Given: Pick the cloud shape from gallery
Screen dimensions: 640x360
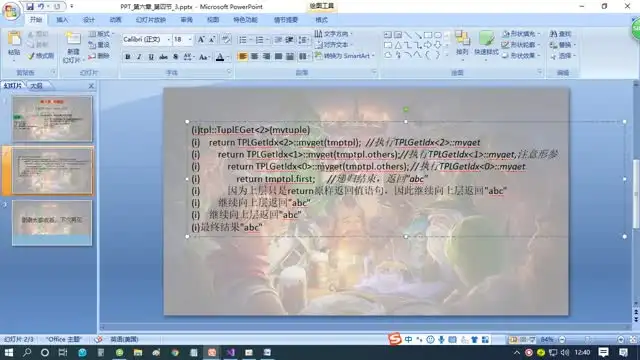Looking at the screenshot, I should [x=388, y=55].
